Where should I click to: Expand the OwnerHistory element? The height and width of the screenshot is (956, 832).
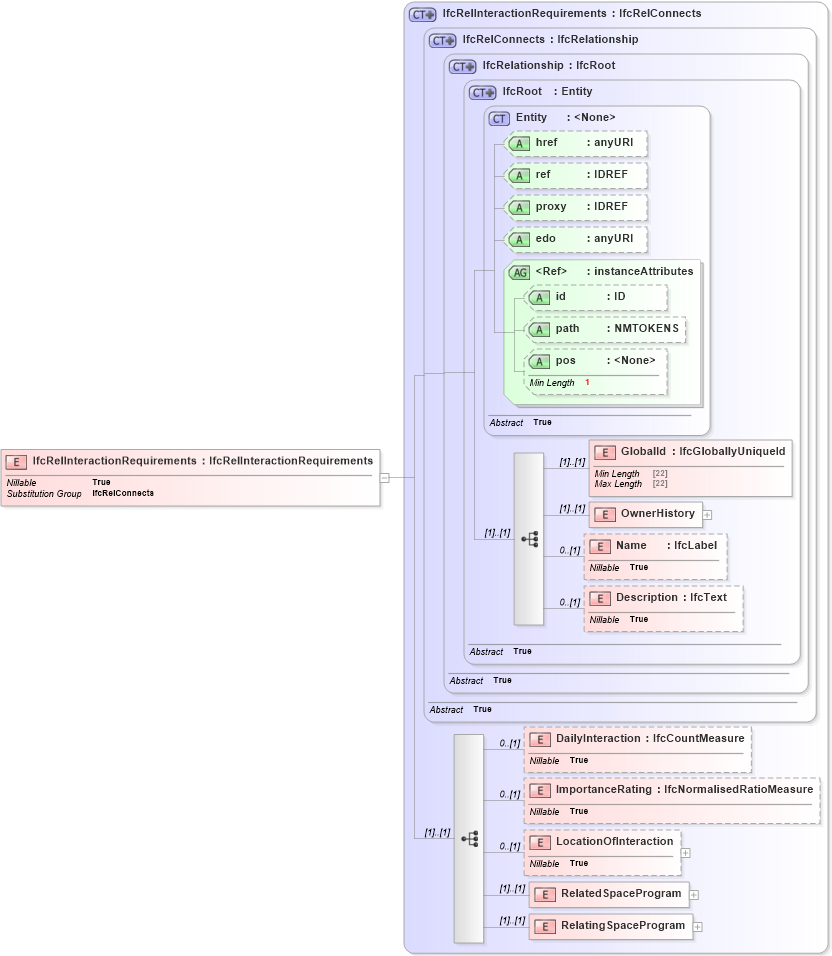[707, 513]
